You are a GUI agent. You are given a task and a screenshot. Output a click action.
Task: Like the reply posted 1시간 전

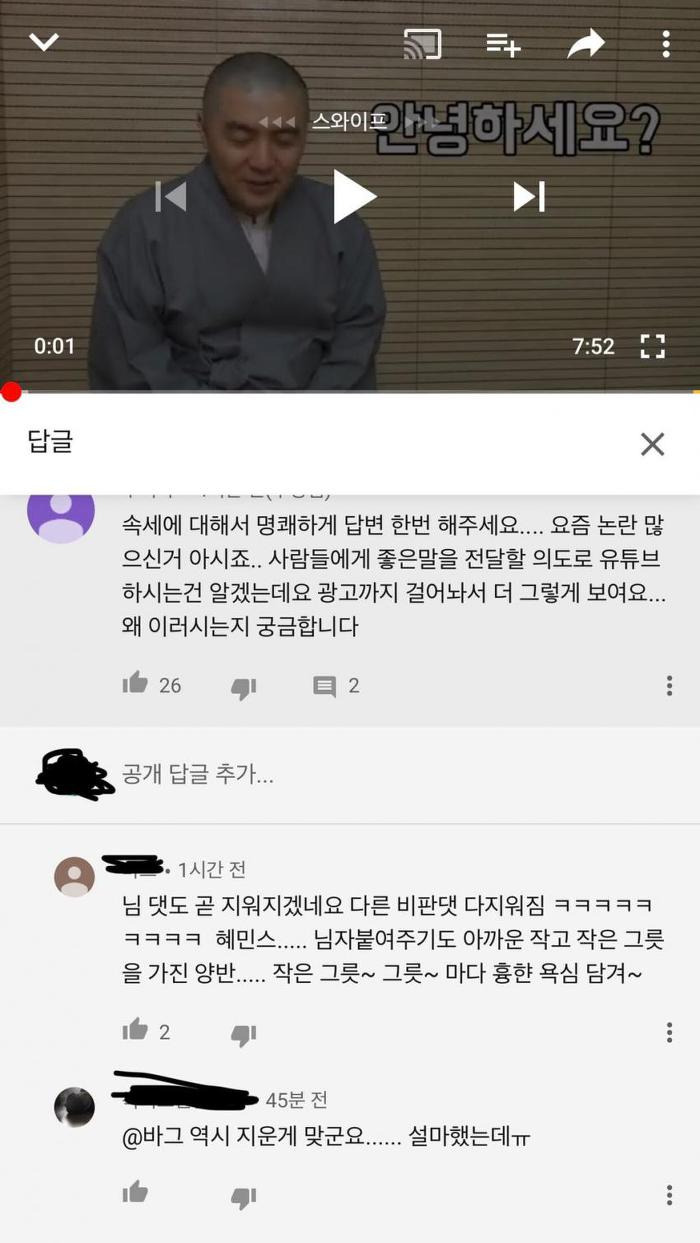pos(135,1030)
